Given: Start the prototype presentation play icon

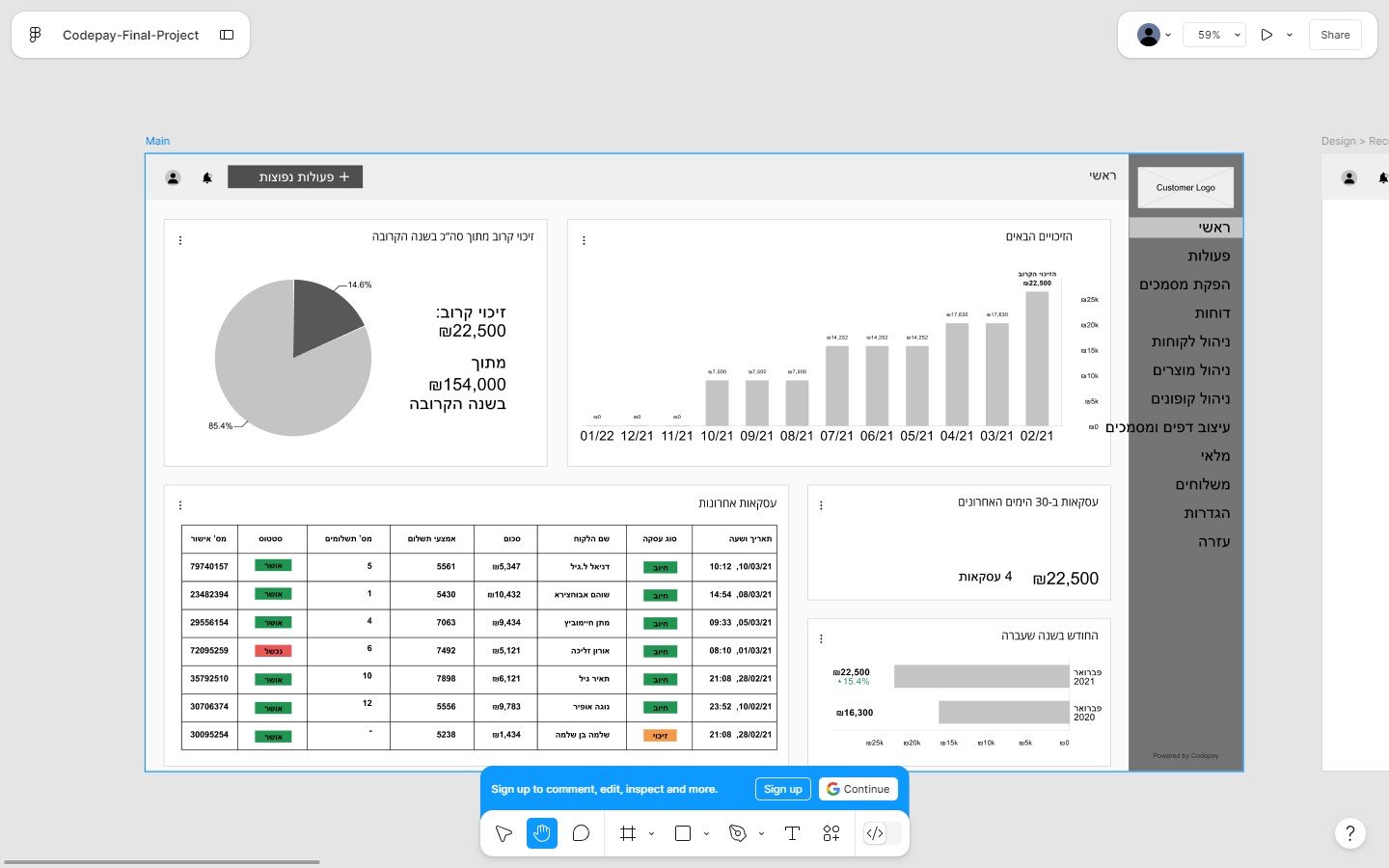Looking at the screenshot, I should pos(1266,35).
